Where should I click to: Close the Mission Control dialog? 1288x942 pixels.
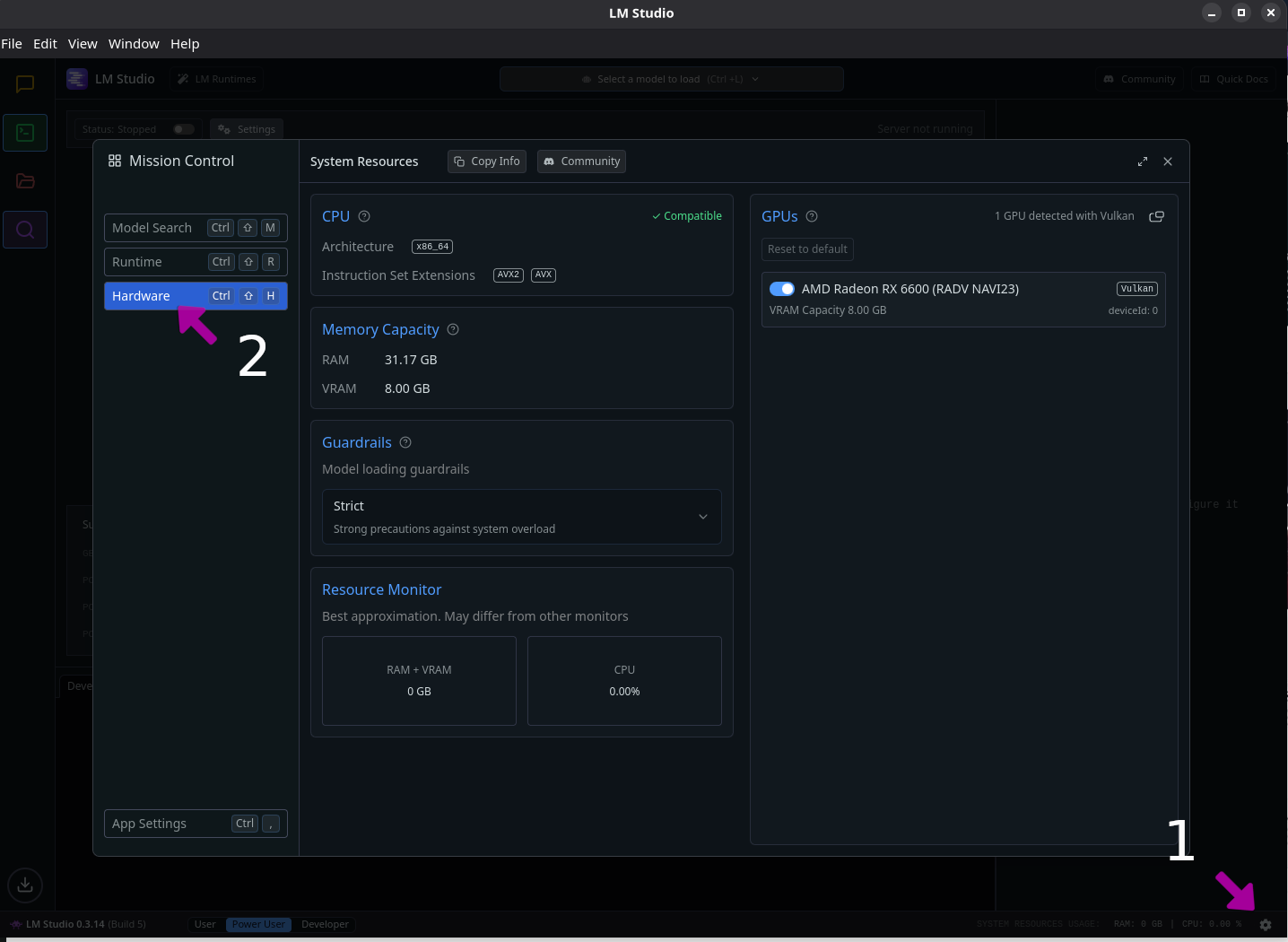(x=1168, y=161)
